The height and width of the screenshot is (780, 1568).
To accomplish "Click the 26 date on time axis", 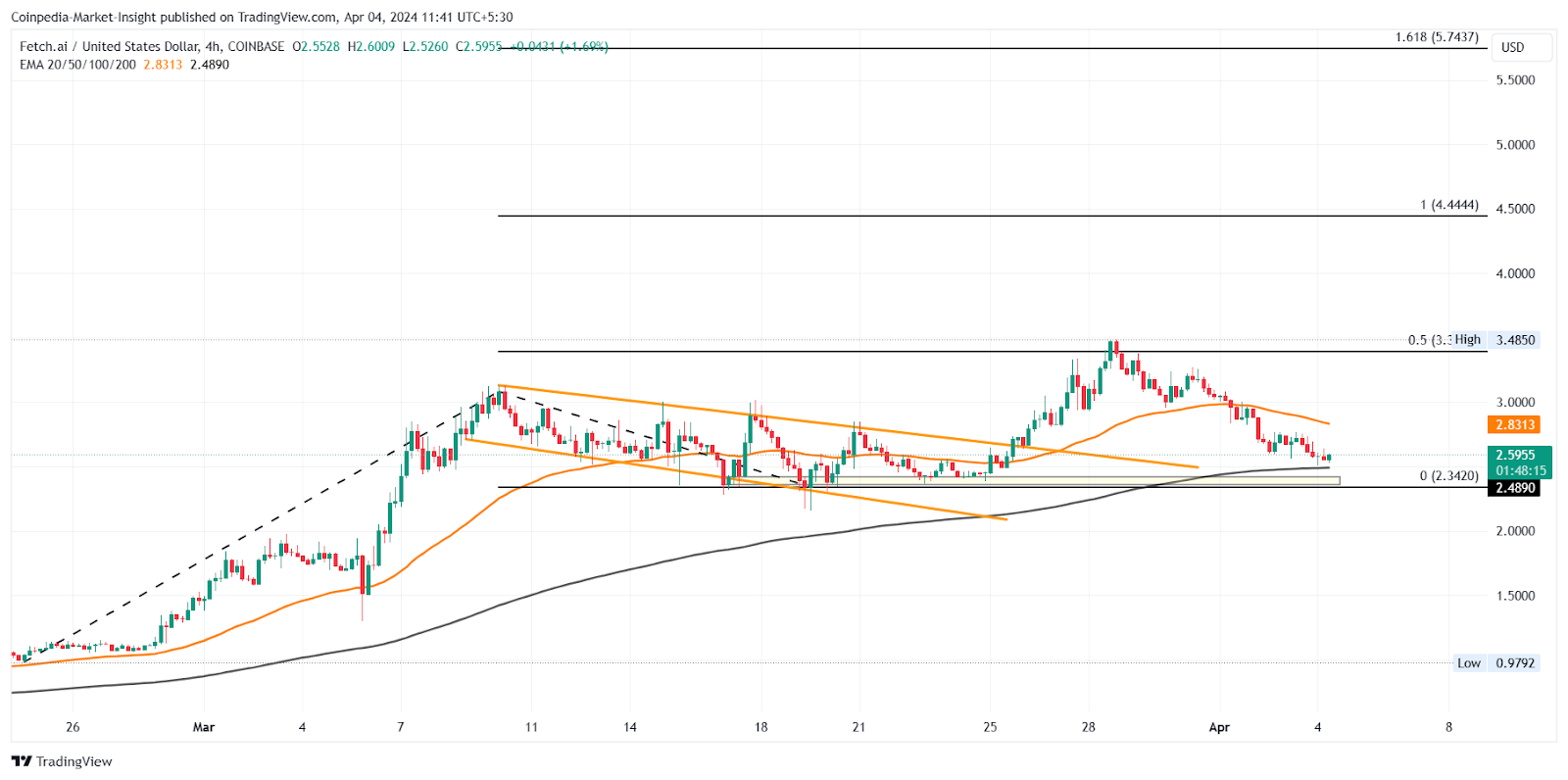I will pos(73,727).
